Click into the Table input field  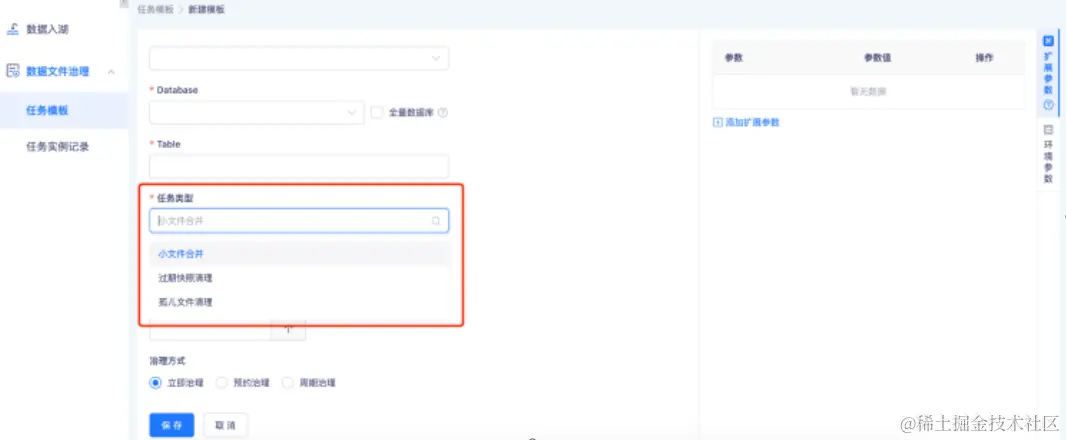pos(298,167)
